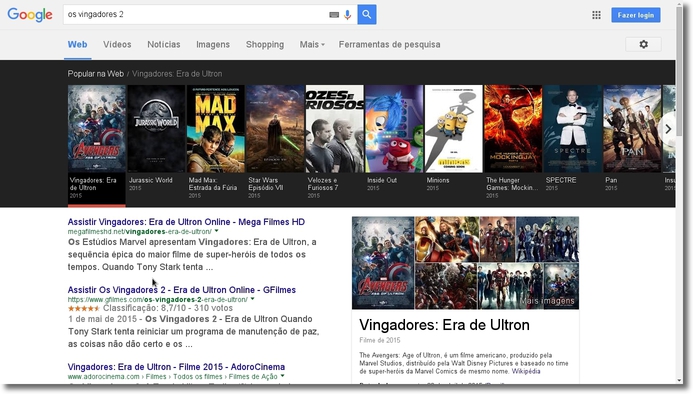The image size is (693, 394).
Task: Open the Google apps grid
Action: [x=596, y=15]
